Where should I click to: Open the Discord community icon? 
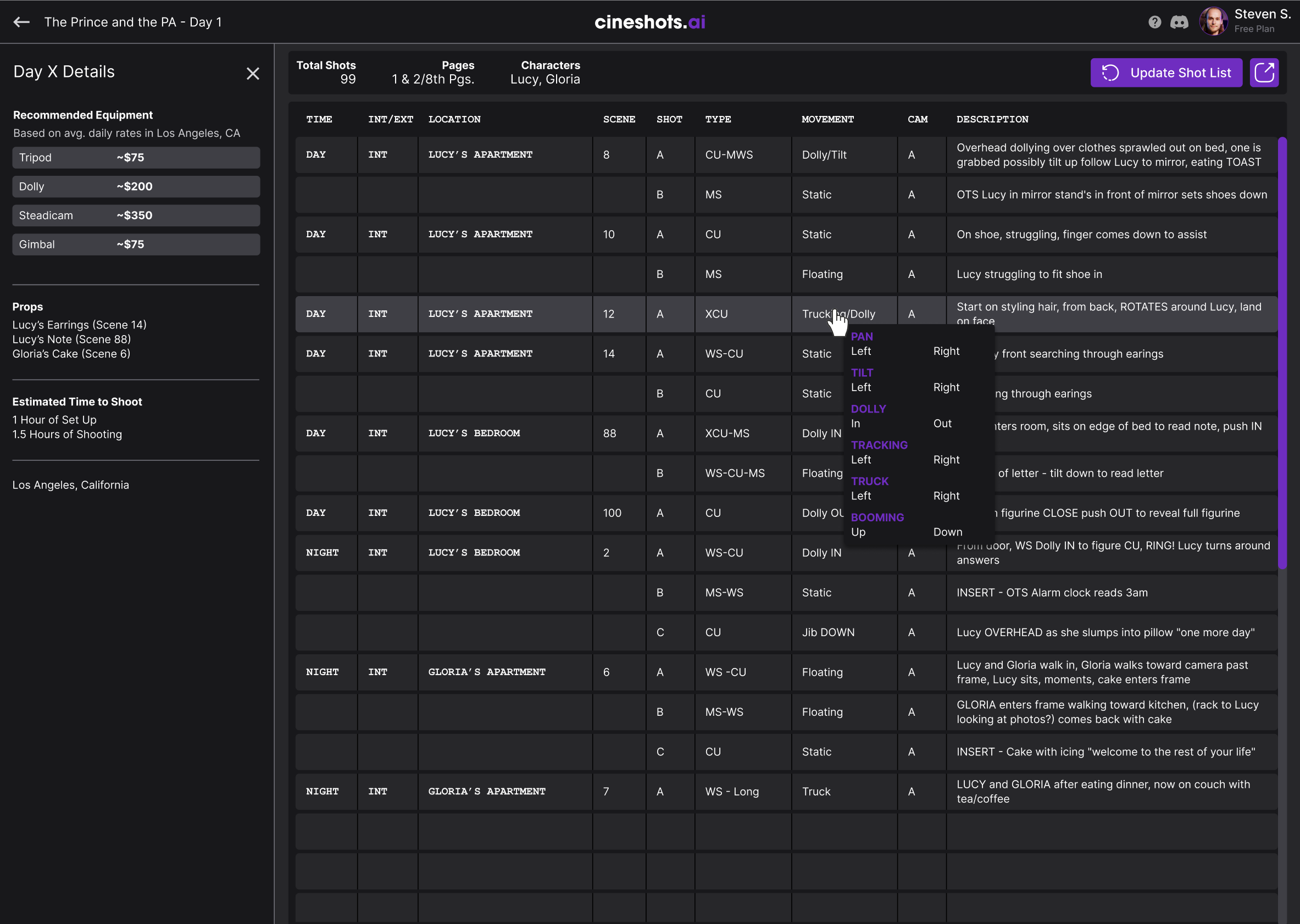tap(1179, 22)
